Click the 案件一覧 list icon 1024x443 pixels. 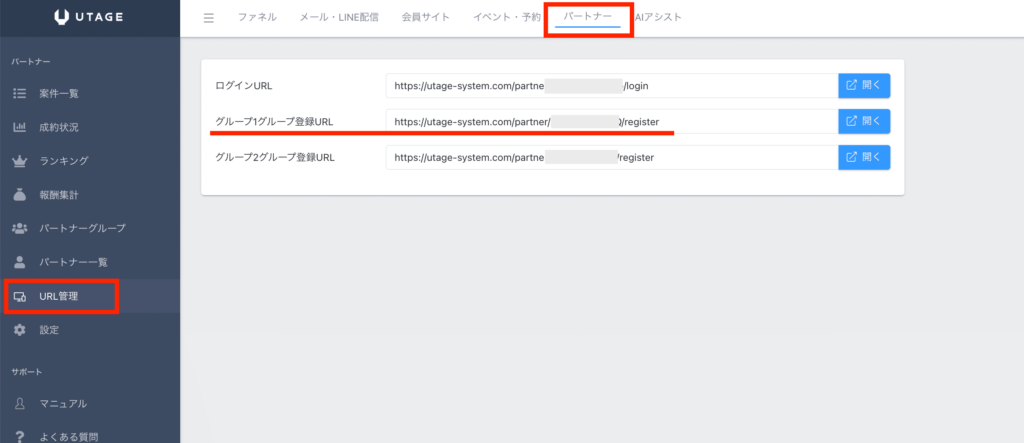[x=20, y=93]
